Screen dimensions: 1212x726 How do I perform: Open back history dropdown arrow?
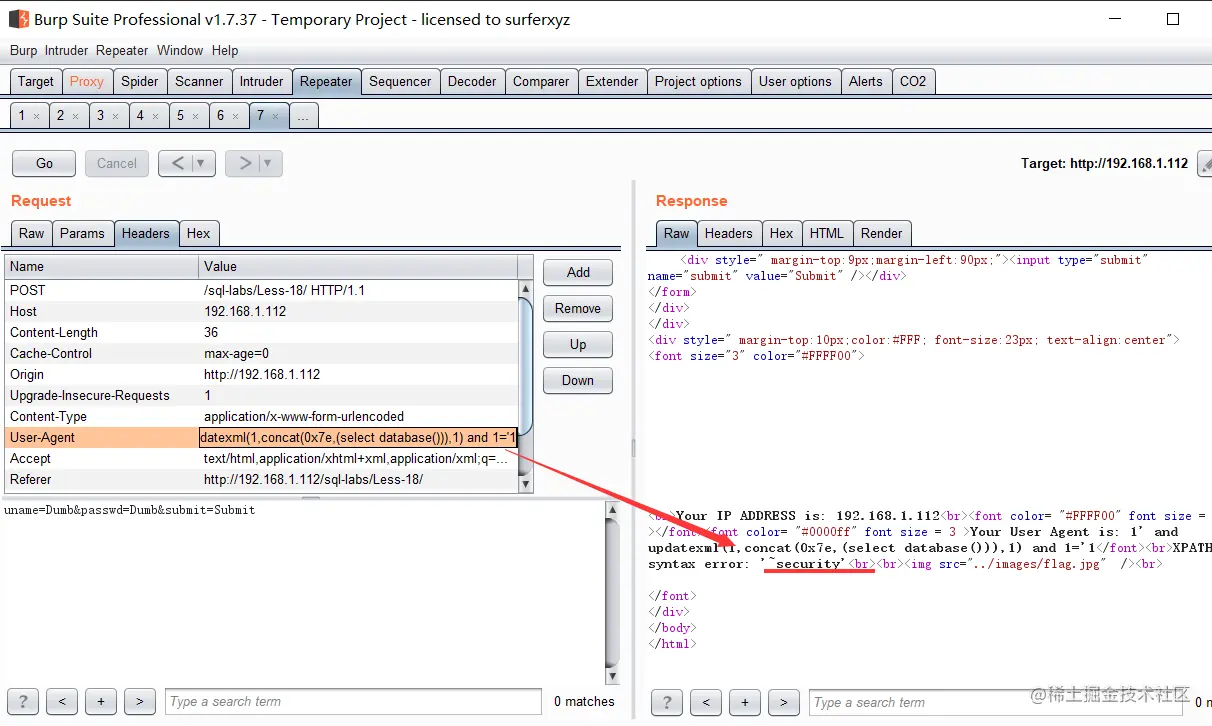(x=201, y=163)
